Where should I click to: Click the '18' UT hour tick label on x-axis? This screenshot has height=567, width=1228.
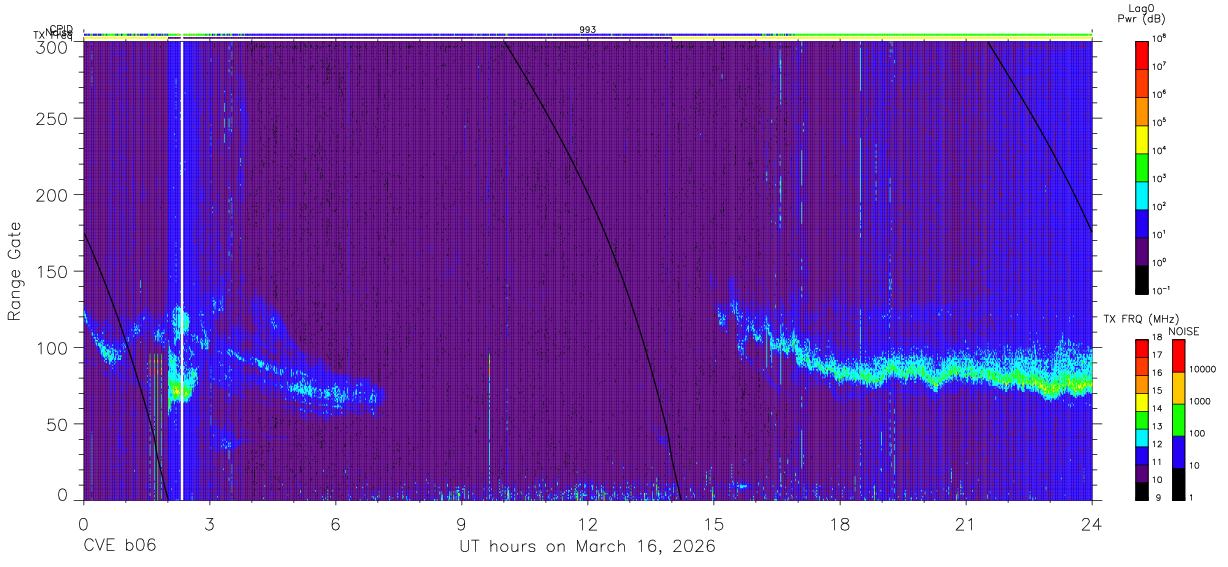[839, 523]
